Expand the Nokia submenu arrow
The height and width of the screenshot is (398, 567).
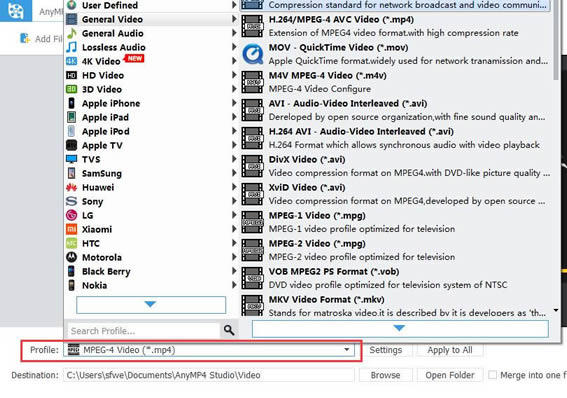click(x=234, y=285)
